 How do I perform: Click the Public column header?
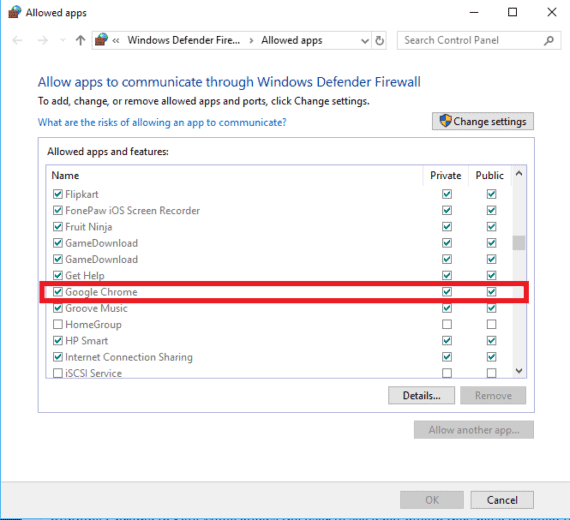(x=490, y=175)
